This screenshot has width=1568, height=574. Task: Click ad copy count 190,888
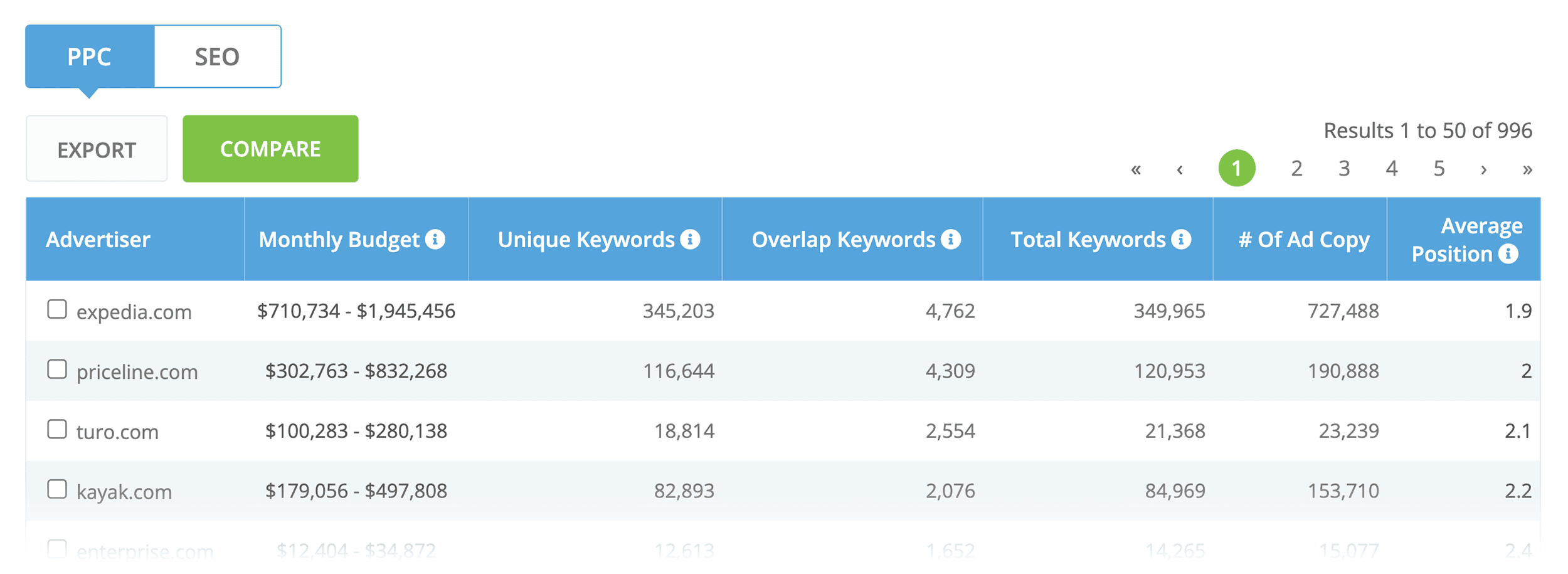pyautogui.click(x=1343, y=371)
